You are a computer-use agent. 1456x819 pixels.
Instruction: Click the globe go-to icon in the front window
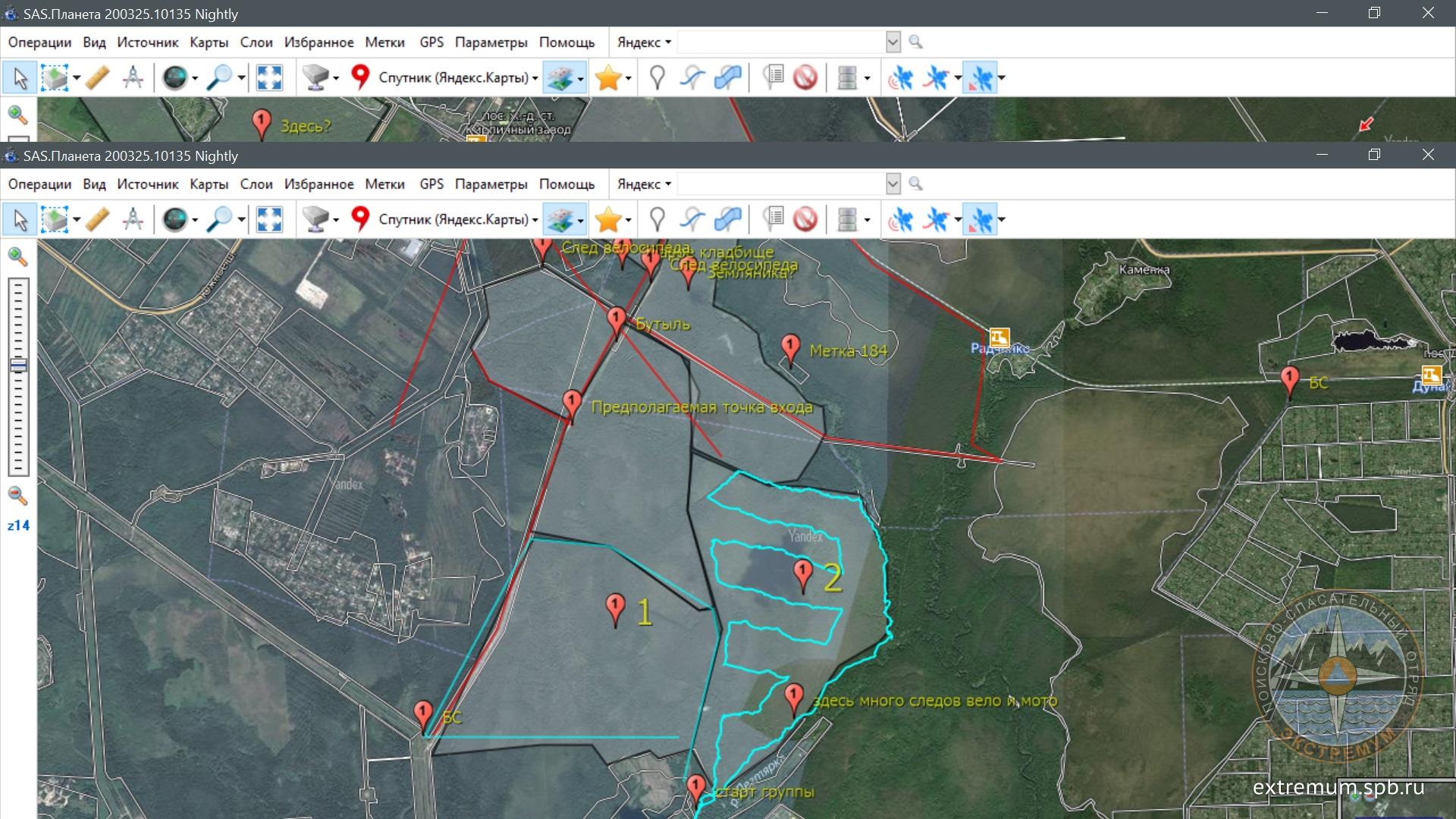coord(175,220)
